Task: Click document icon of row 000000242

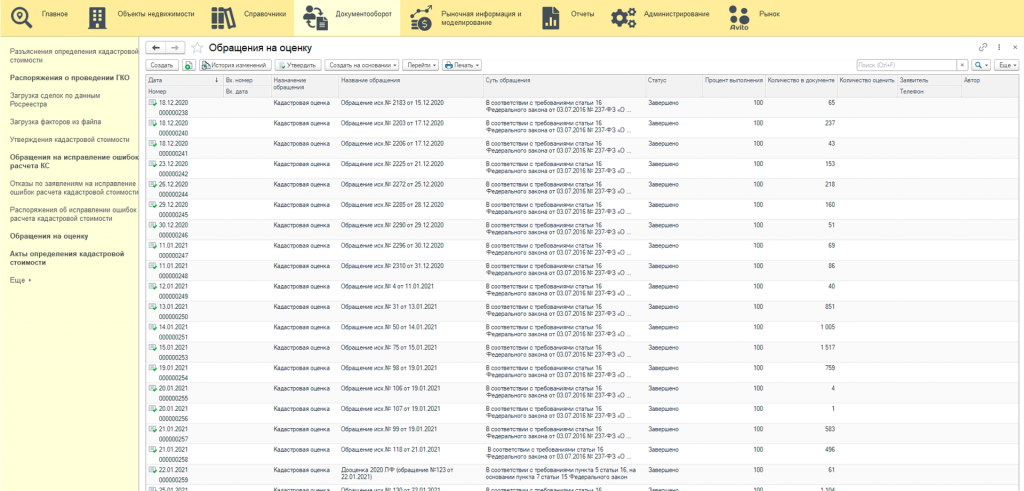Action: [153, 164]
